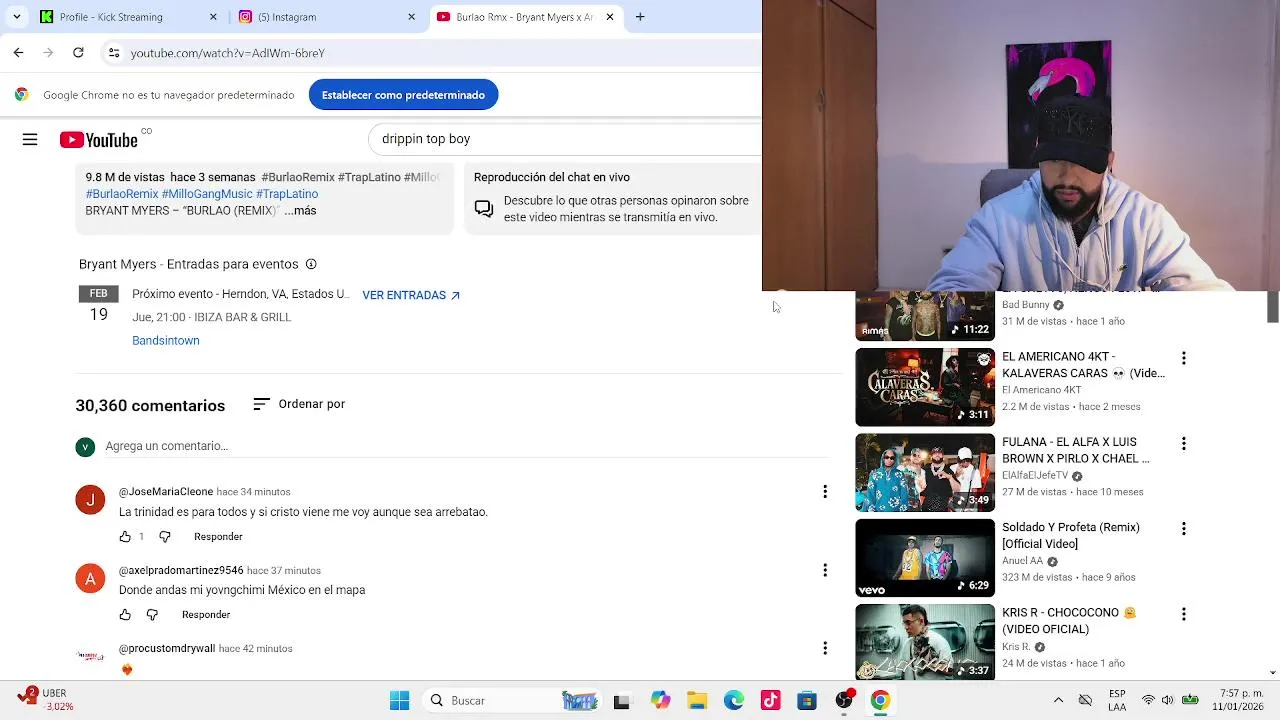Reply to JoseMariaCleone's comment
The width and height of the screenshot is (1280, 720).
point(218,537)
